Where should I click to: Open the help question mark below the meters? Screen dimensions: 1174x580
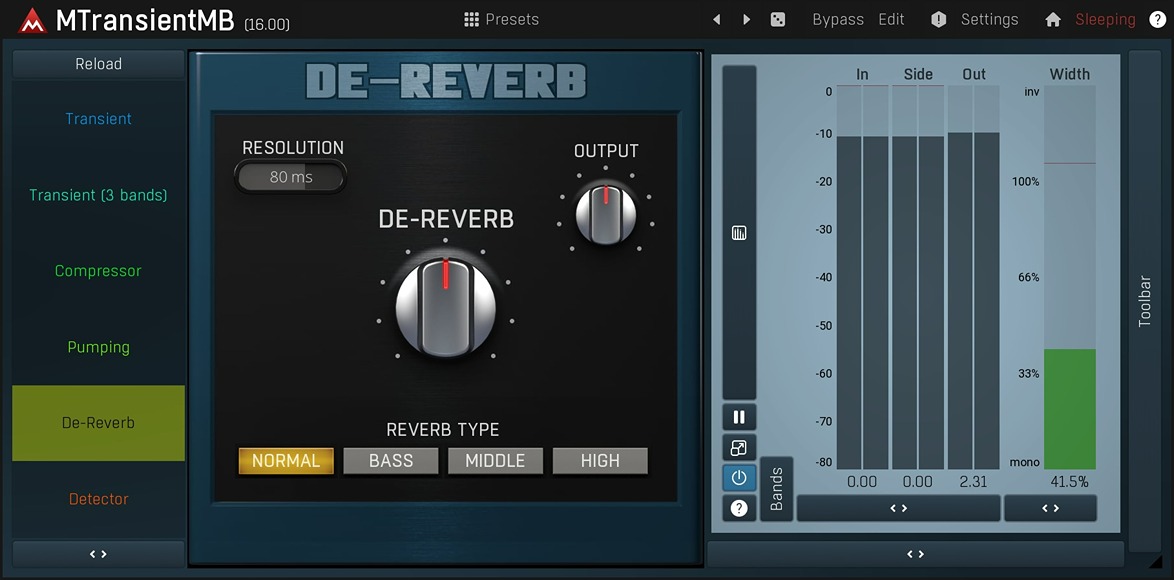click(x=738, y=507)
